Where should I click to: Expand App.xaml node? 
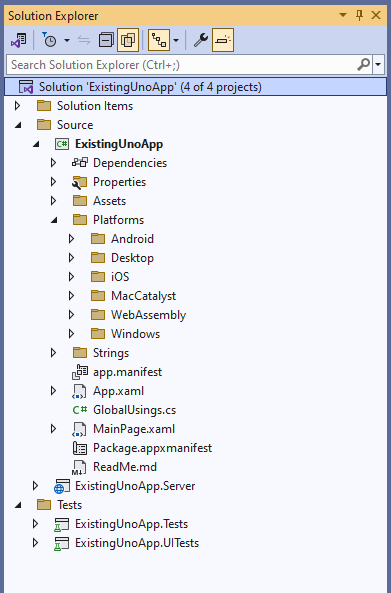pos(53,391)
